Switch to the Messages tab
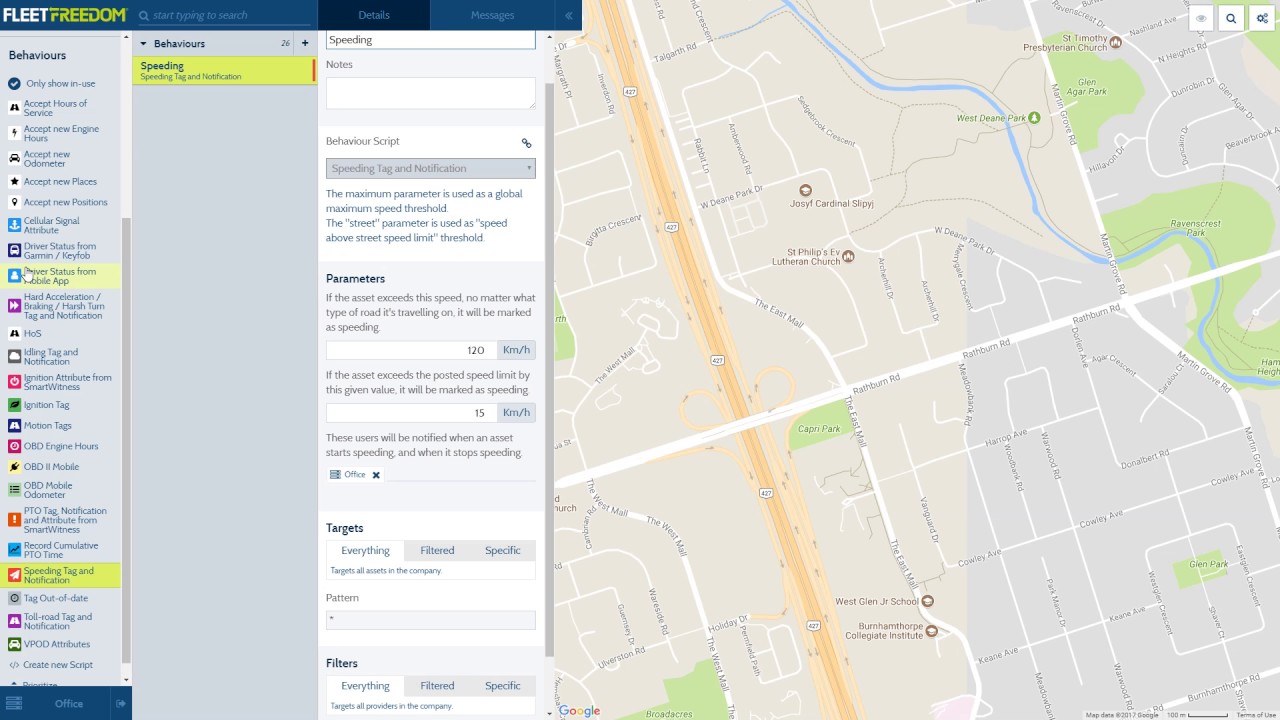 (x=492, y=15)
